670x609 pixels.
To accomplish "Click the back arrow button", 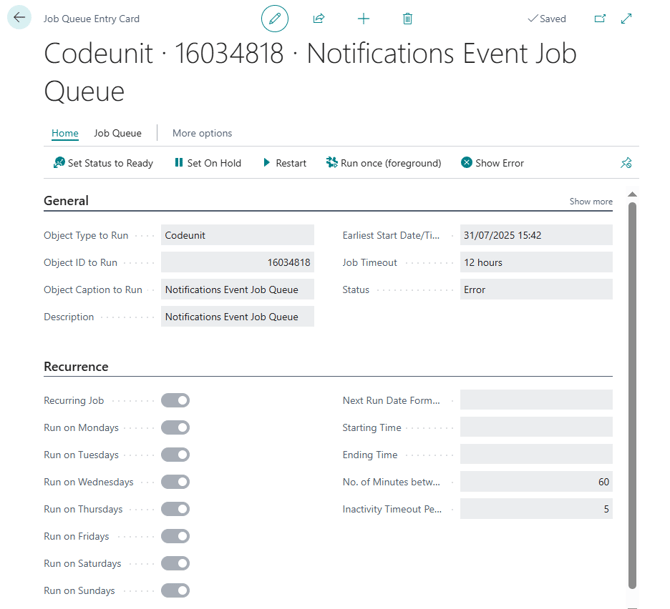I will (x=19, y=18).
